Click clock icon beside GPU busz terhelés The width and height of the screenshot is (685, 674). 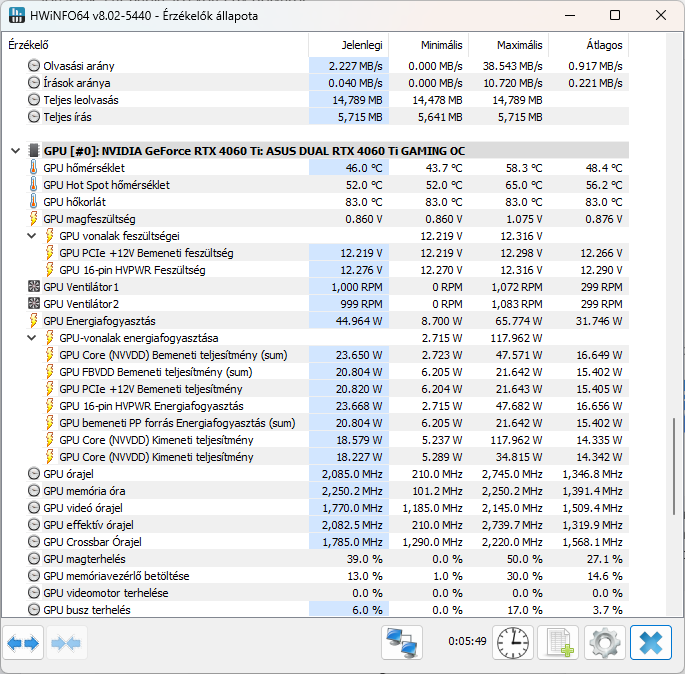34,610
